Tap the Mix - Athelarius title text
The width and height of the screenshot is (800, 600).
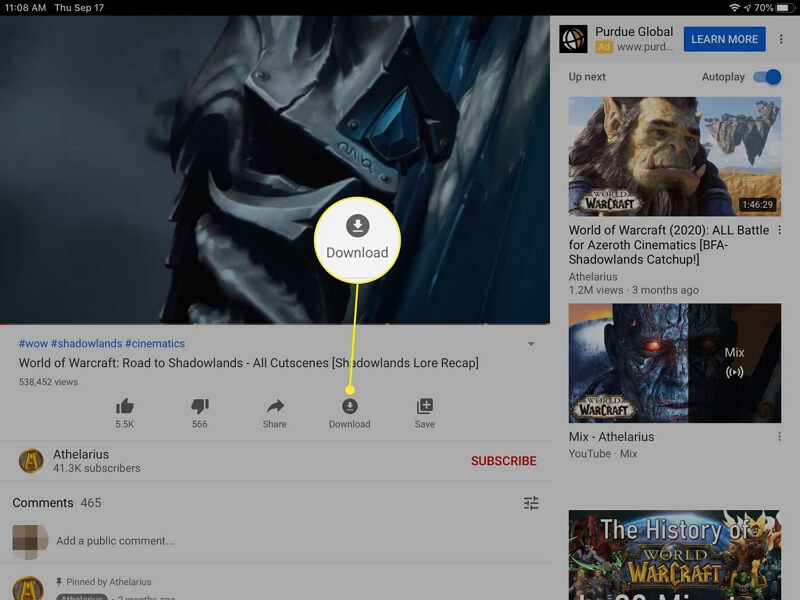611,437
